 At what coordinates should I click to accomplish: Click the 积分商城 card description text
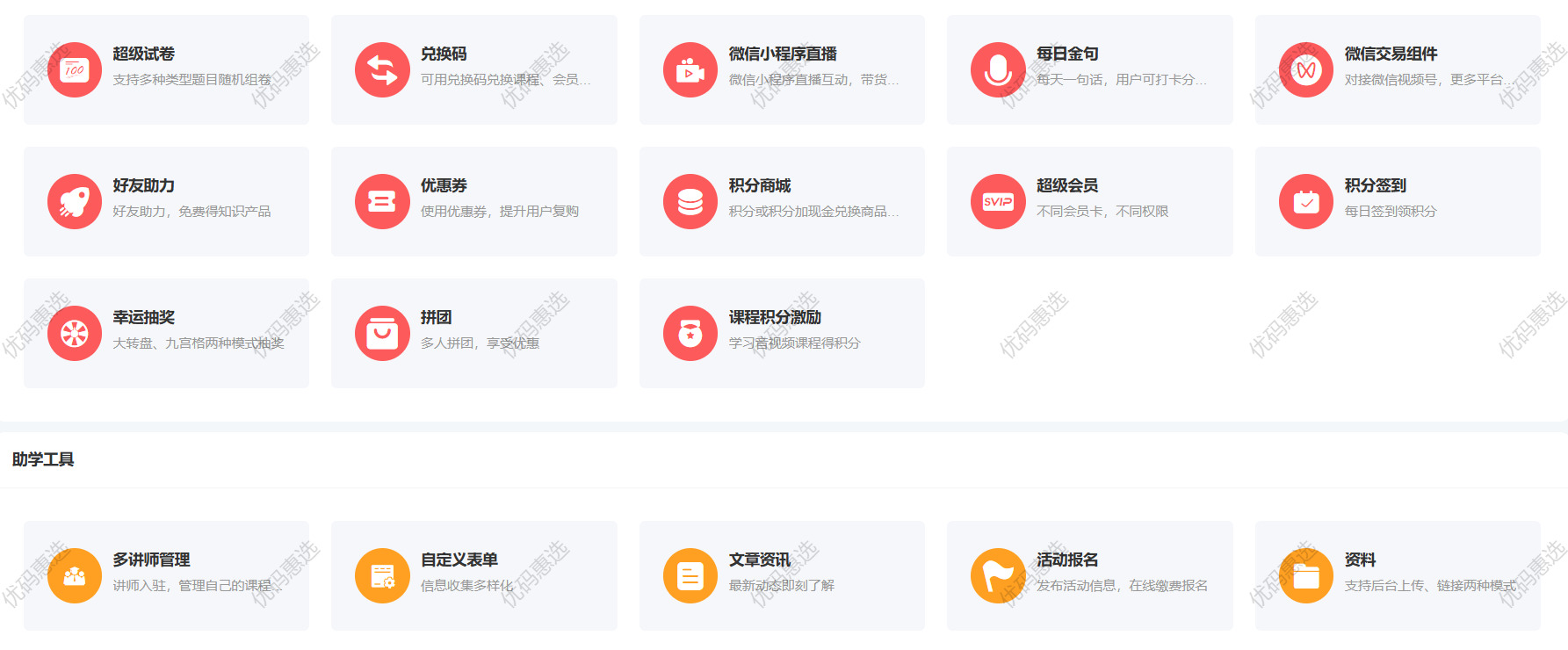(813, 212)
